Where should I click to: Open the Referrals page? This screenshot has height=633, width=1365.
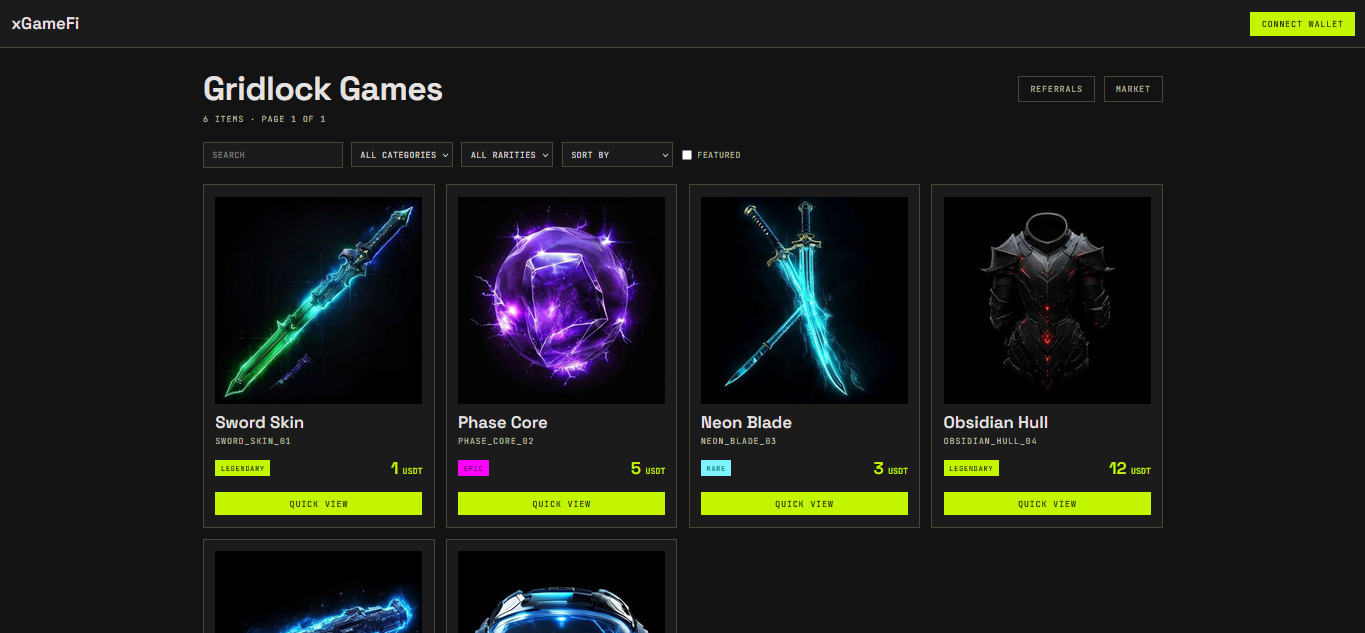tap(1056, 89)
